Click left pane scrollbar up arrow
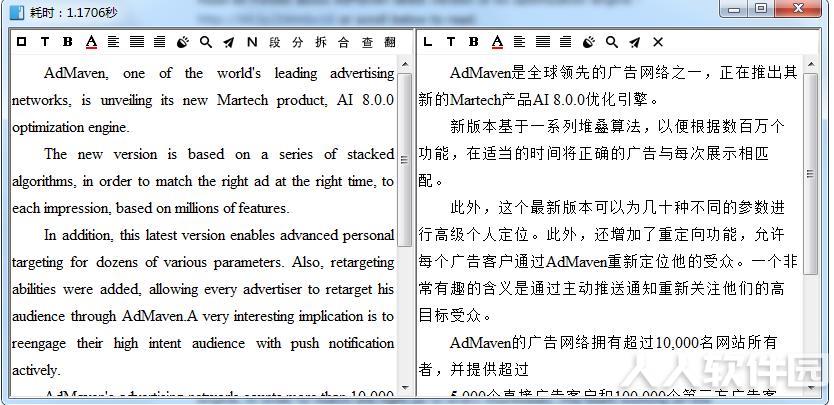This screenshot has width=834, height=405. click(x=405, y=65)
